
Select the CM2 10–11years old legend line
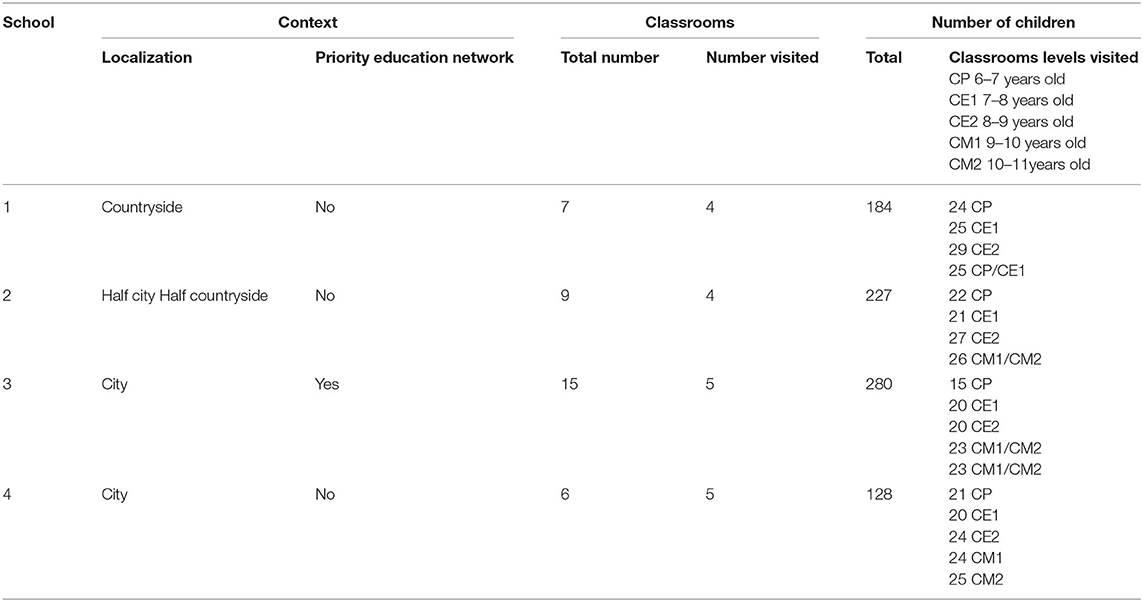1019,164
